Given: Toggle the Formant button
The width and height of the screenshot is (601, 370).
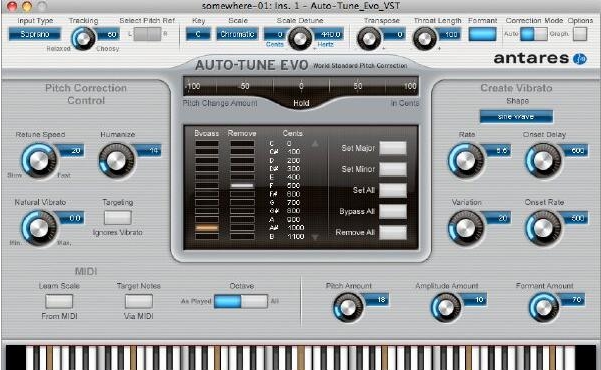Looking at the screenshot, I should (x=483, y=34).
